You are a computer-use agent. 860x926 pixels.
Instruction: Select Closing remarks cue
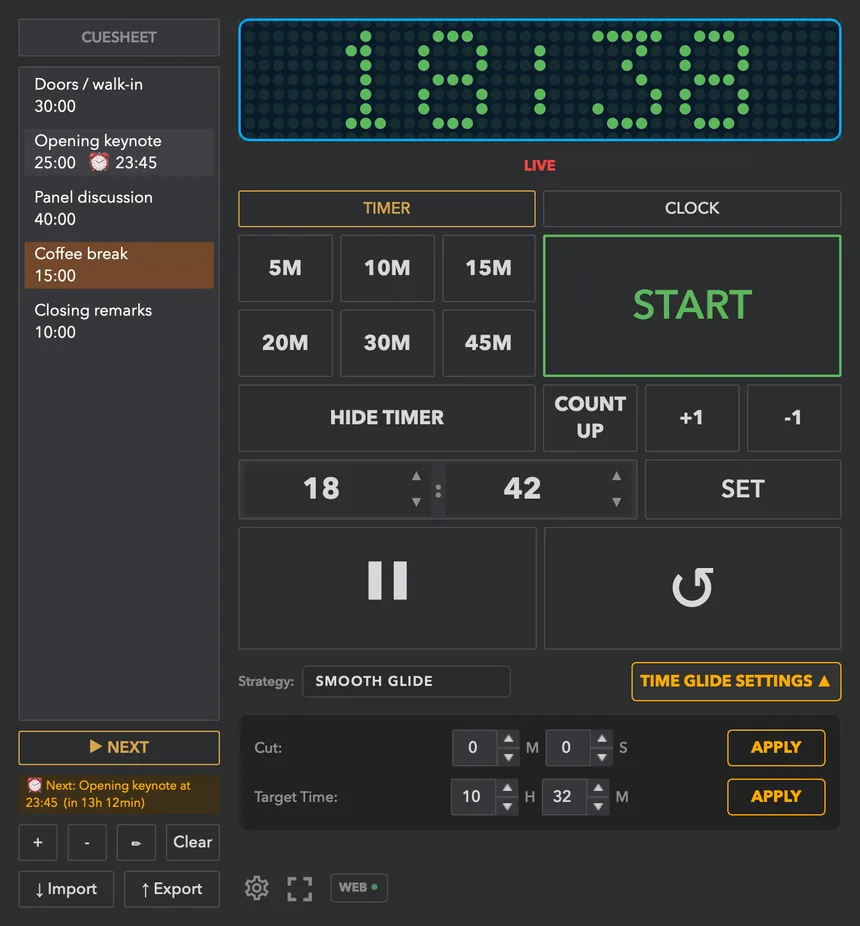[x=119, y=322]
